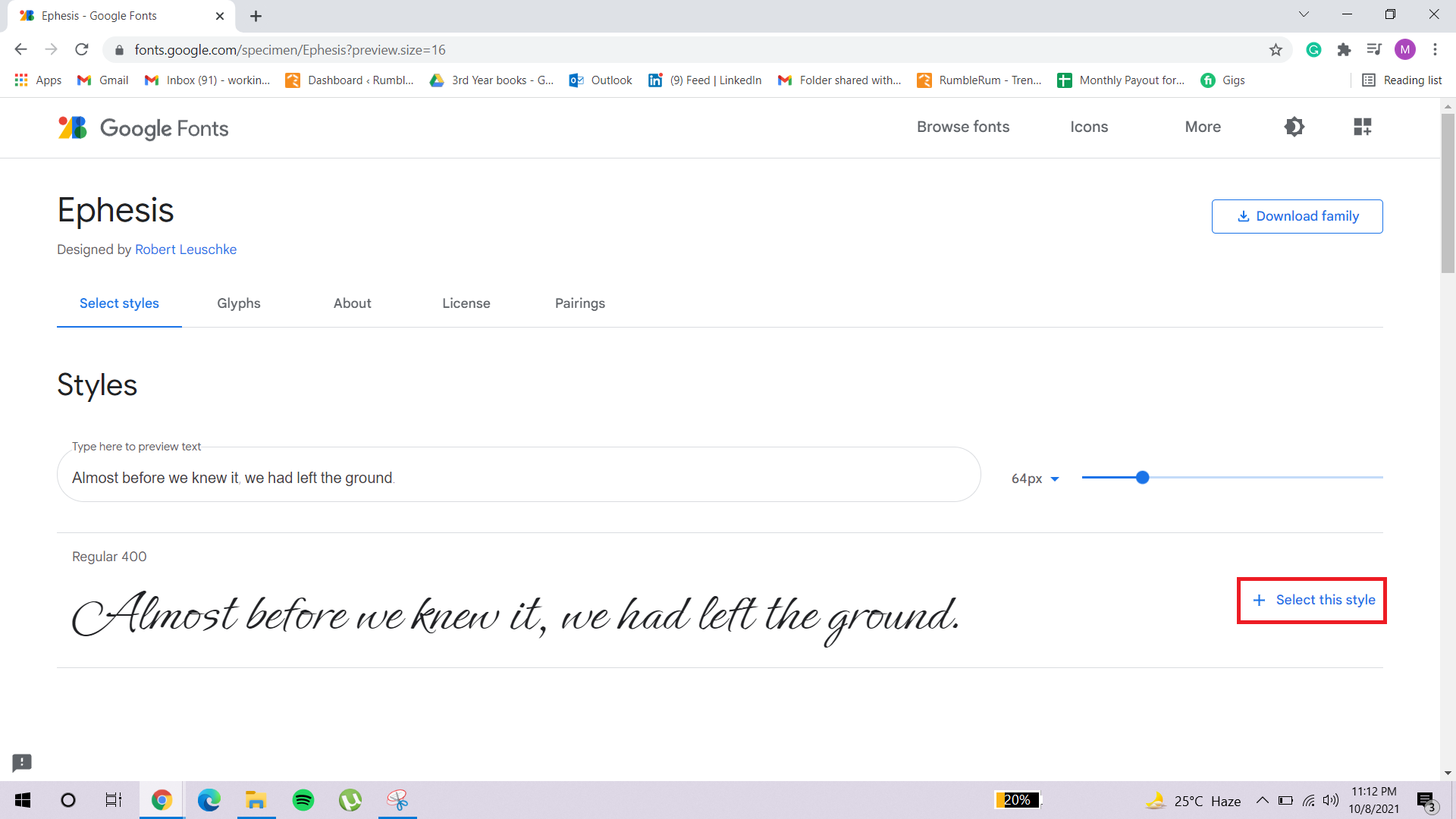
Task: Click the address bar URL
Action: (290, 49)
